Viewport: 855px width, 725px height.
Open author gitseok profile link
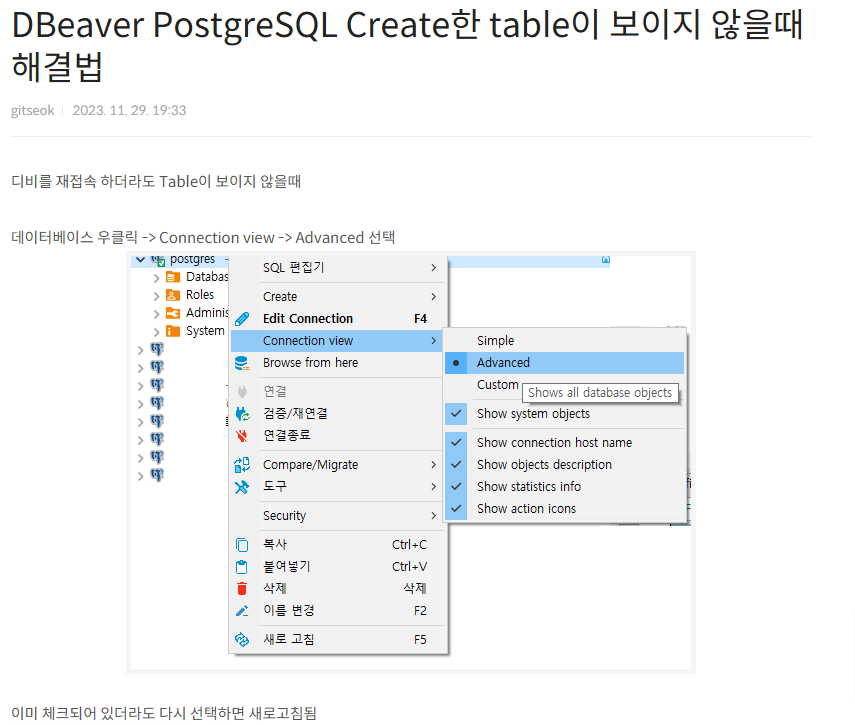tap(33, 110)
